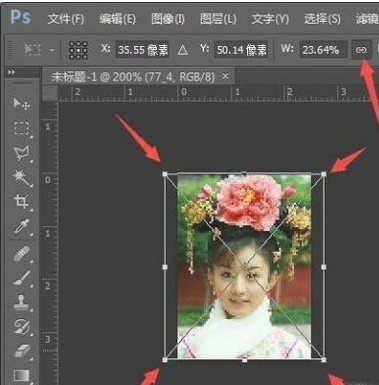Click the bottom-middle transform handle

pos(245,360)
